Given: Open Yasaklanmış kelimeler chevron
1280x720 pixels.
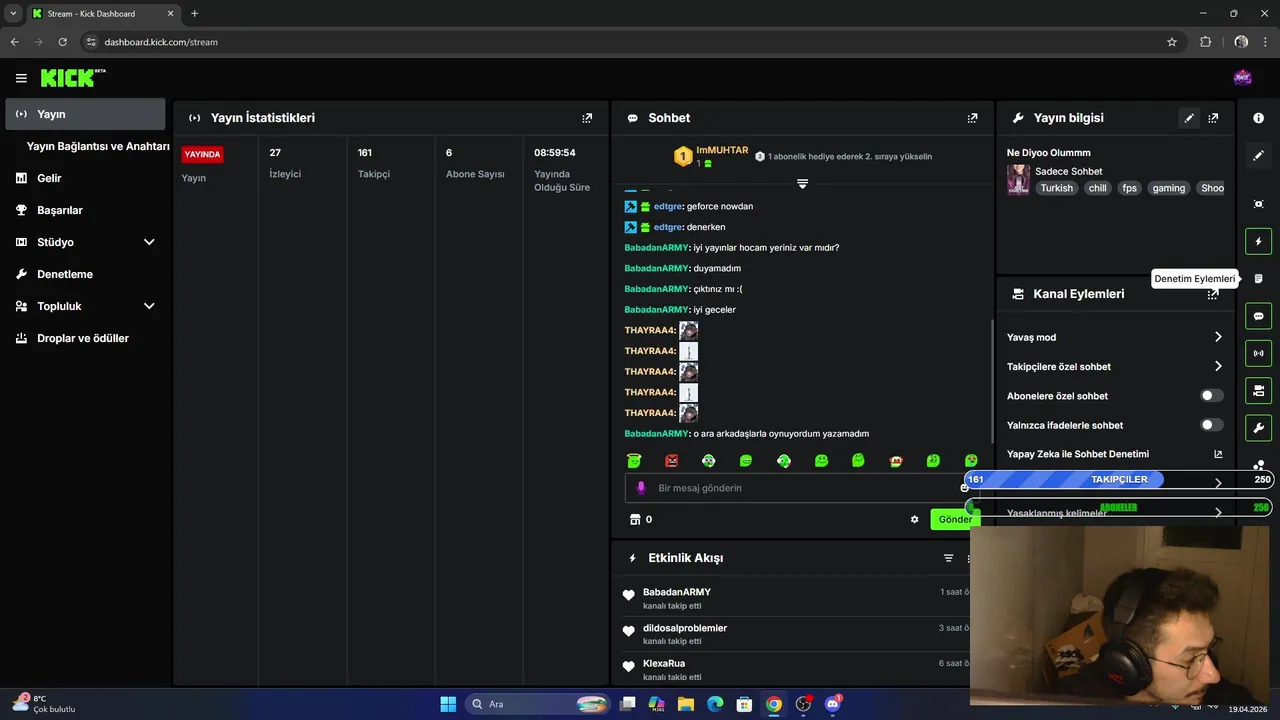Looking at the screenshot, I should [1218, 512].
